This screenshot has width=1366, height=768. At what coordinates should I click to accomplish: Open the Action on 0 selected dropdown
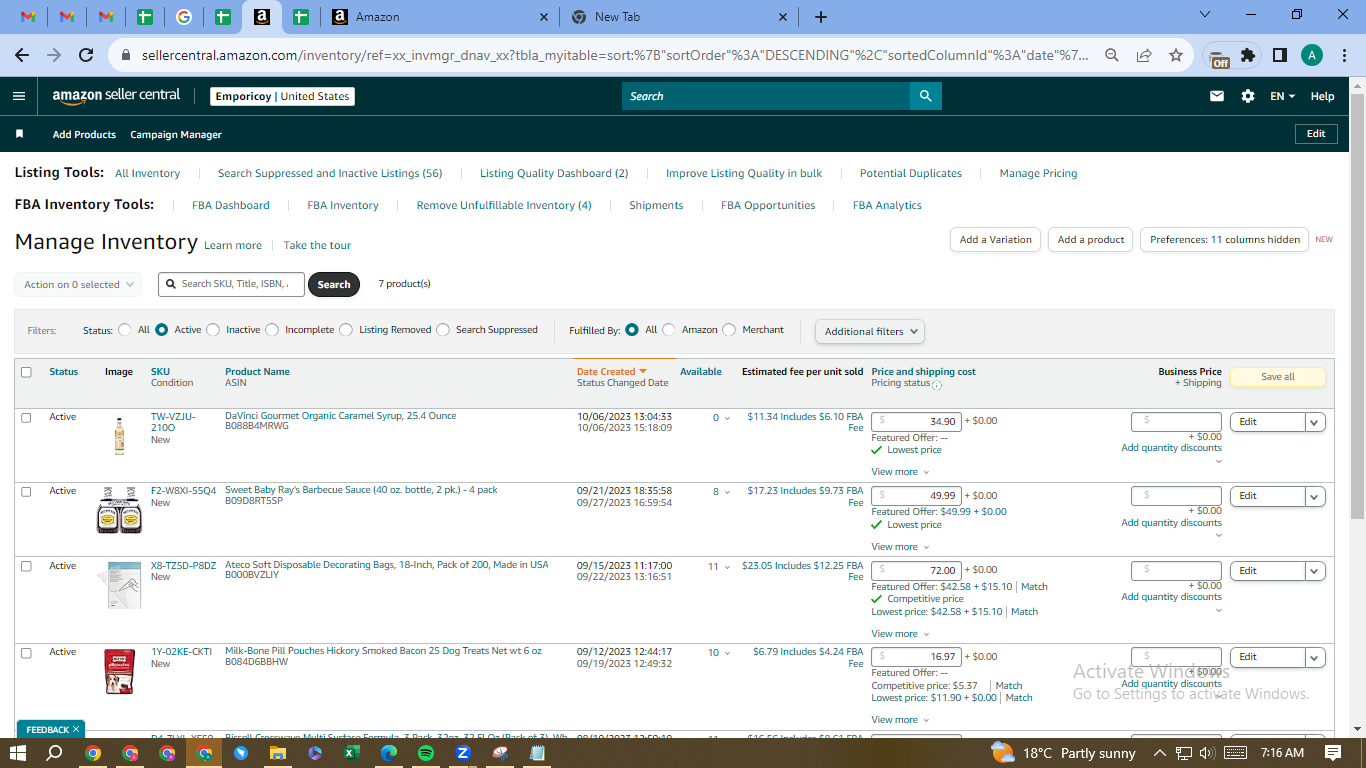click(x=78, y=285)
